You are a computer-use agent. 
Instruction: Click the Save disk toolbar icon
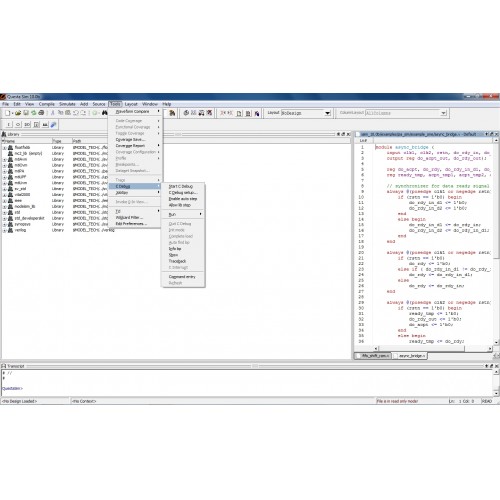26,113
